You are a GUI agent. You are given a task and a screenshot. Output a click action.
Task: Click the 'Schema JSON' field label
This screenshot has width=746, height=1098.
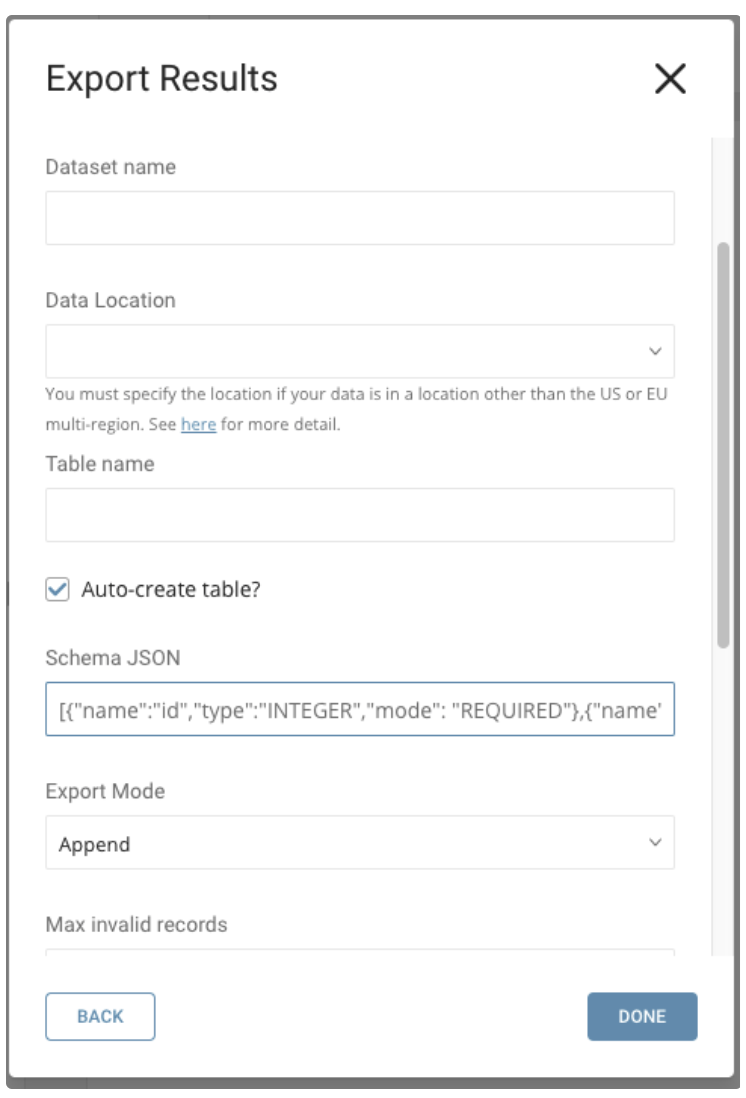(113, 657)
